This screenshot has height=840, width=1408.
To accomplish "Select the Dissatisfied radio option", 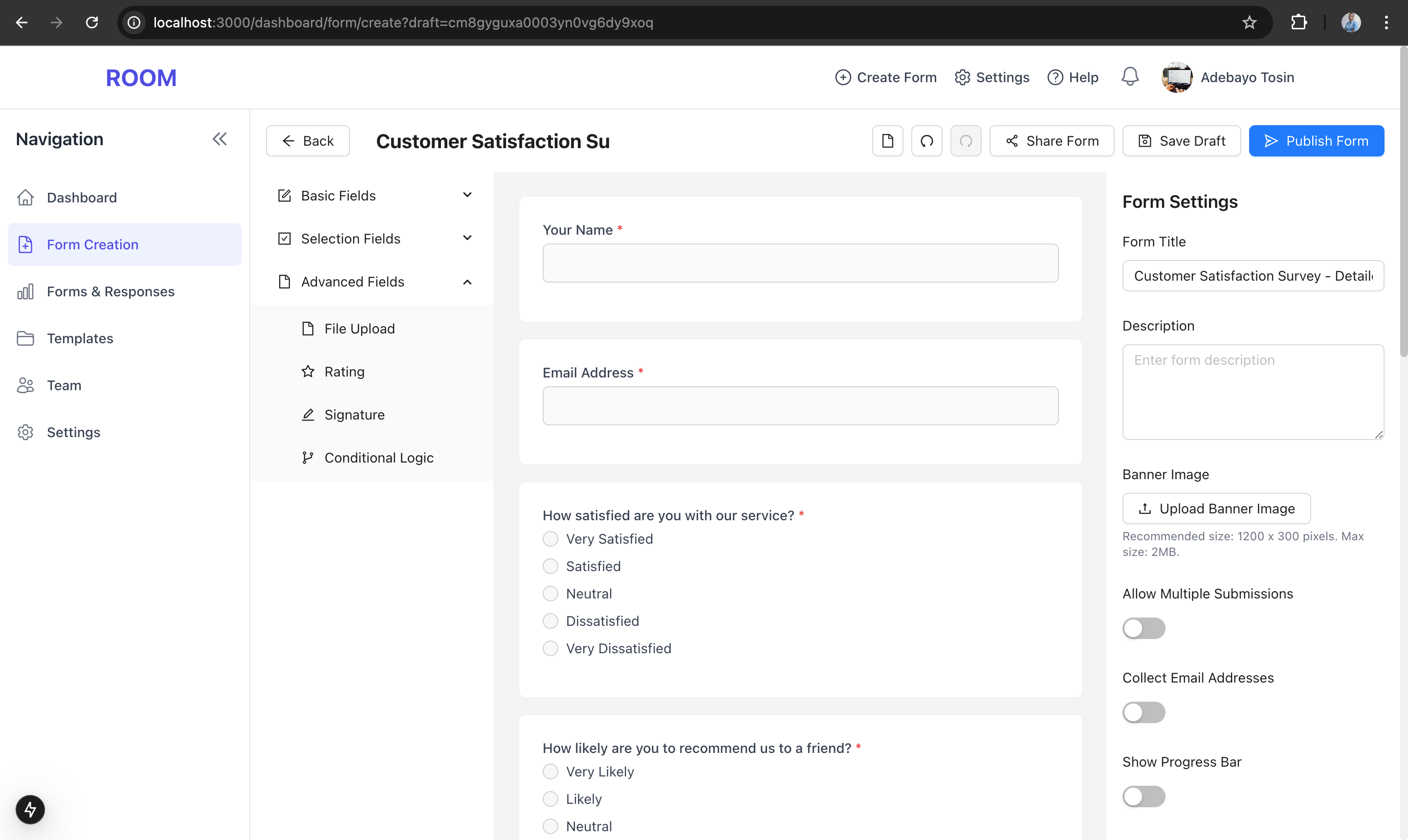I will pyautogui.click(x=550, y=621).
